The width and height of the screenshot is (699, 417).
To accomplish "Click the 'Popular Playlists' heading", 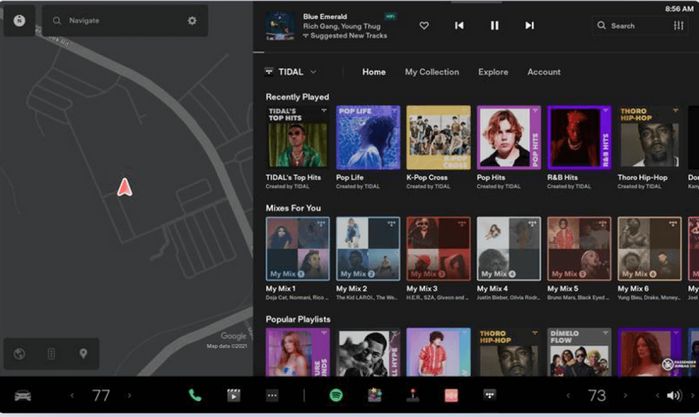I will click(x=298, y=319).
